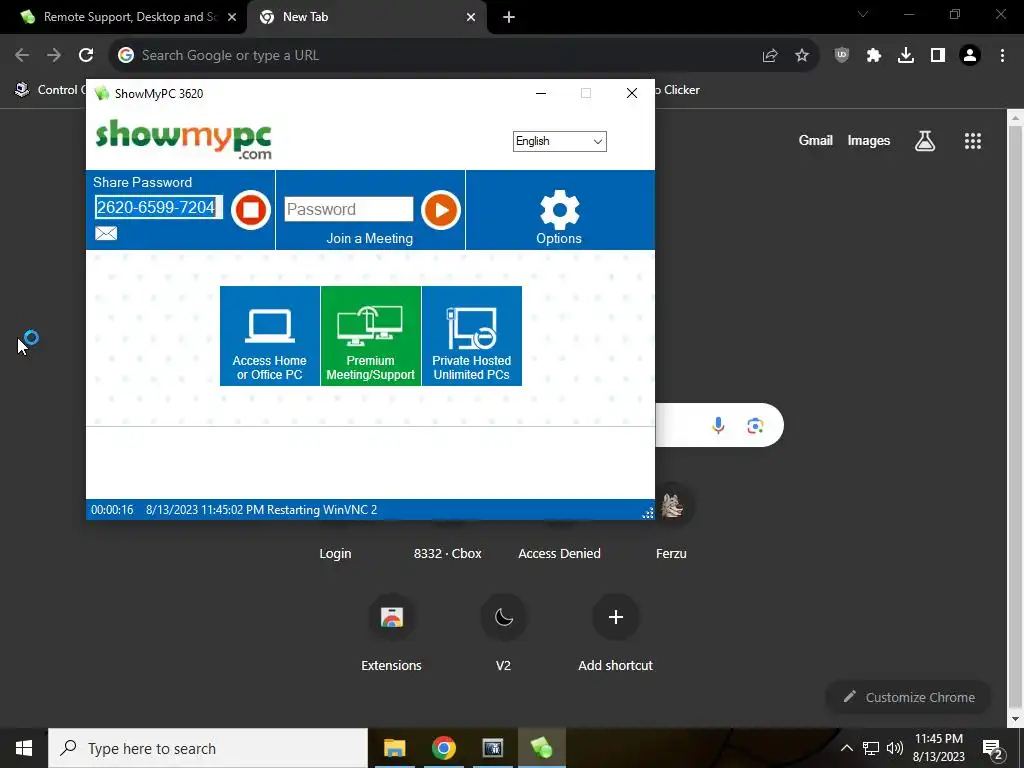
Task: Close the New Tab tab
Action: pos(471,18)
